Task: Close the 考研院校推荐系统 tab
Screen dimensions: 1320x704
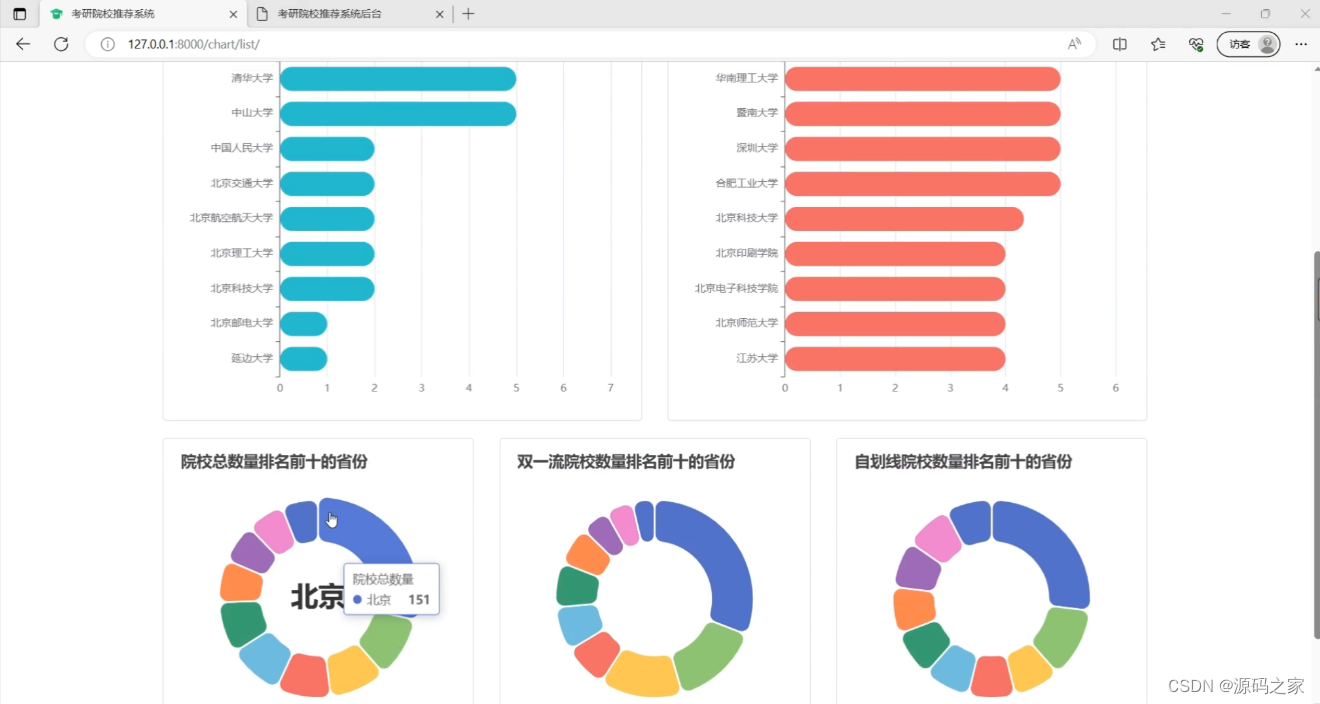Action: pos(234,14)
